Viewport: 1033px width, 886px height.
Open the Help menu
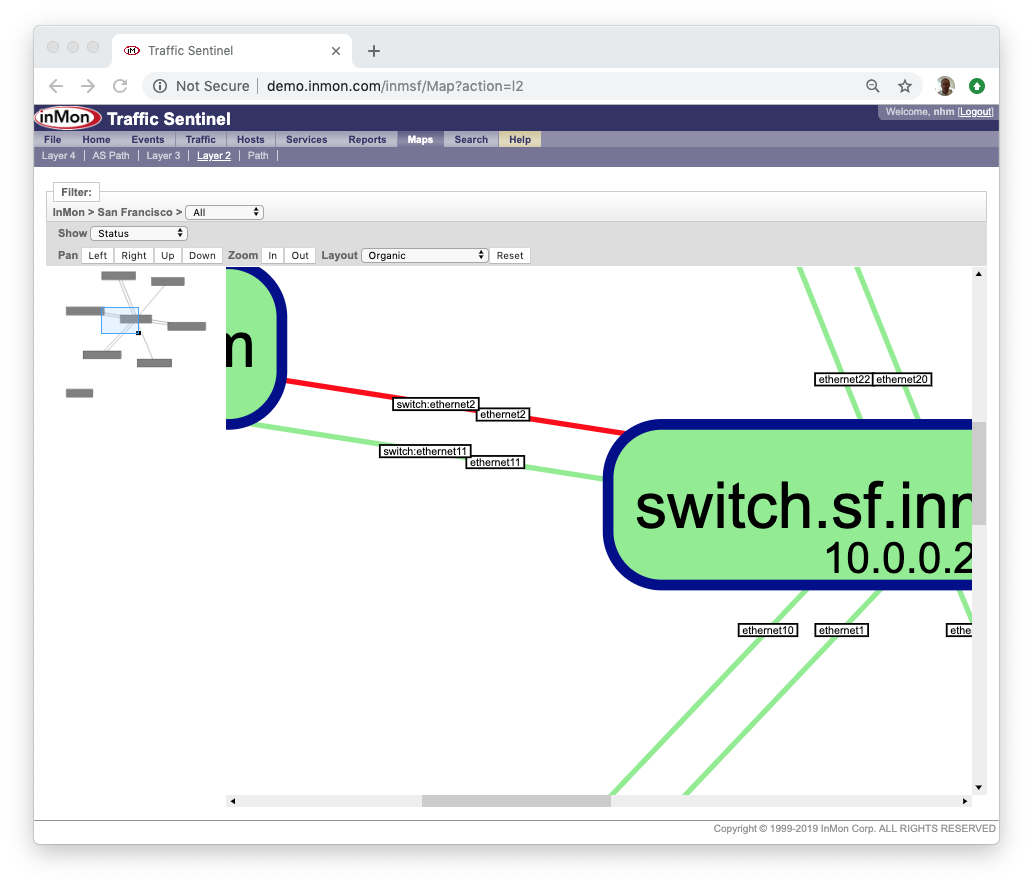pos(520,140)
